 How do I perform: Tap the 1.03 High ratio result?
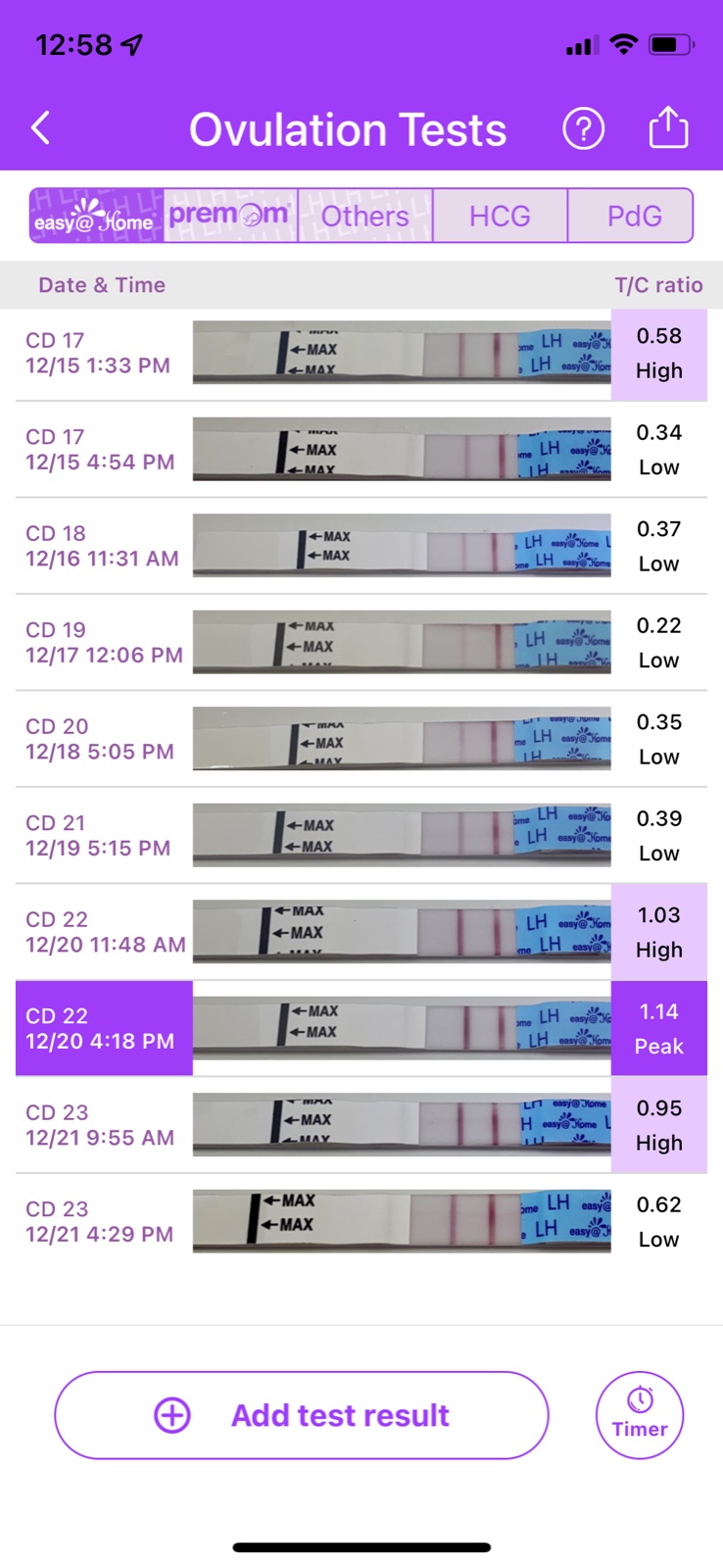658,932
